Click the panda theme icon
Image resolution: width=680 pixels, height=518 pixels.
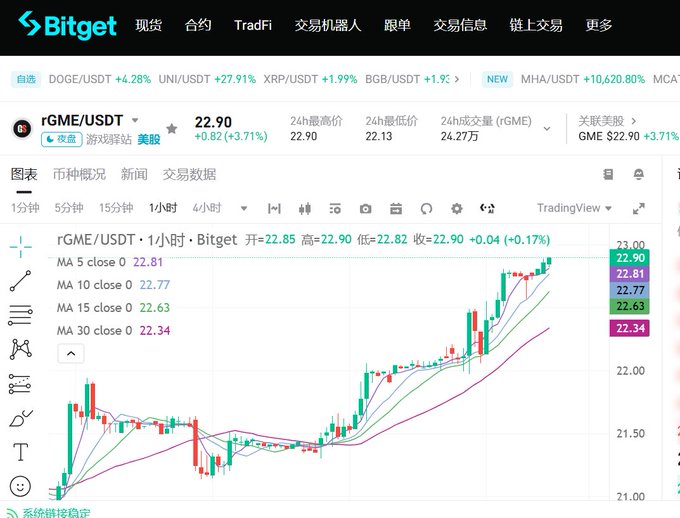(487, 209)
